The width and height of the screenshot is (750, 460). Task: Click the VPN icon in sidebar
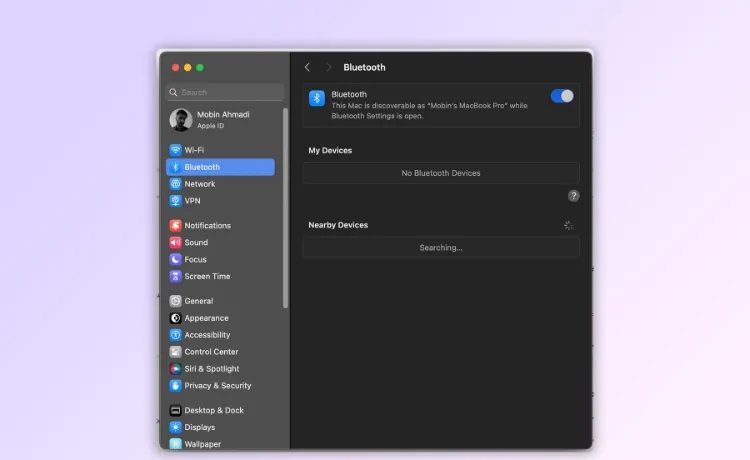click(x=176, y=201)
